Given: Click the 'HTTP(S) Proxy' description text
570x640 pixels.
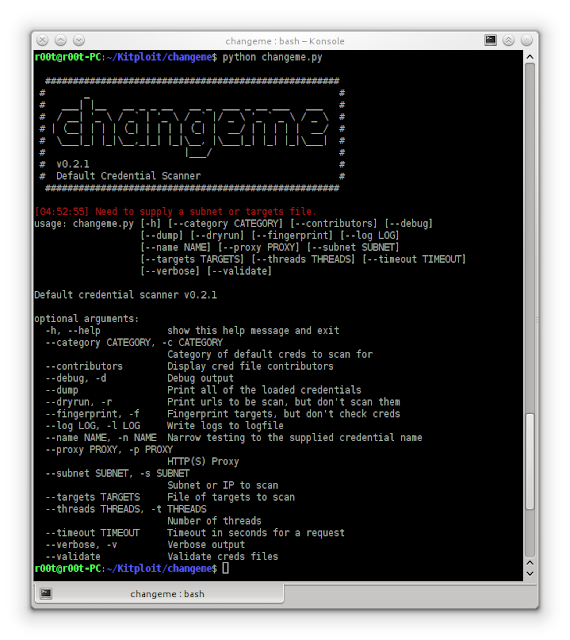Looking at the screenshot, I should point(203,462).
